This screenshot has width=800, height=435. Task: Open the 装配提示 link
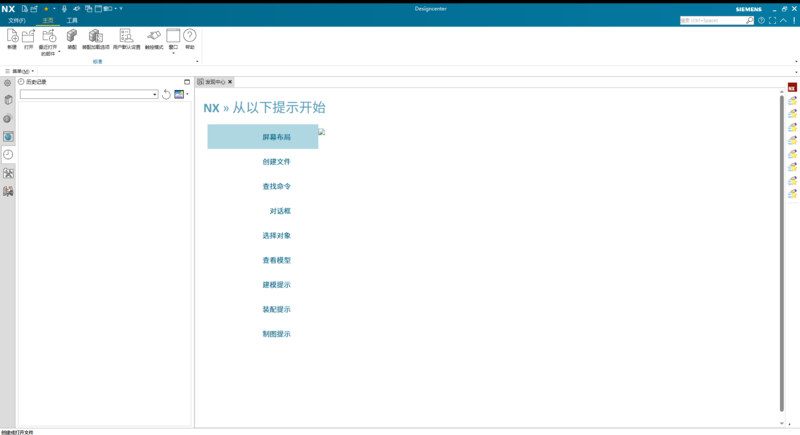pyautogui.click(x=277, y=310)
